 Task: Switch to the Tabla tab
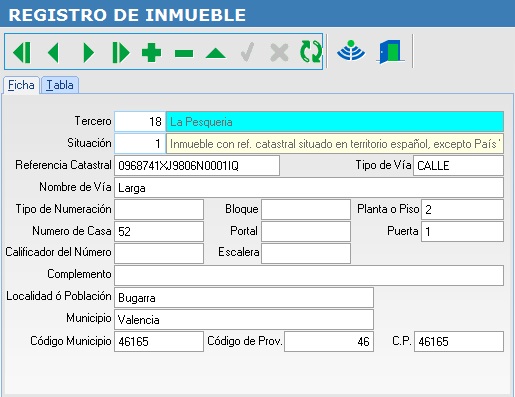[60, 85]
